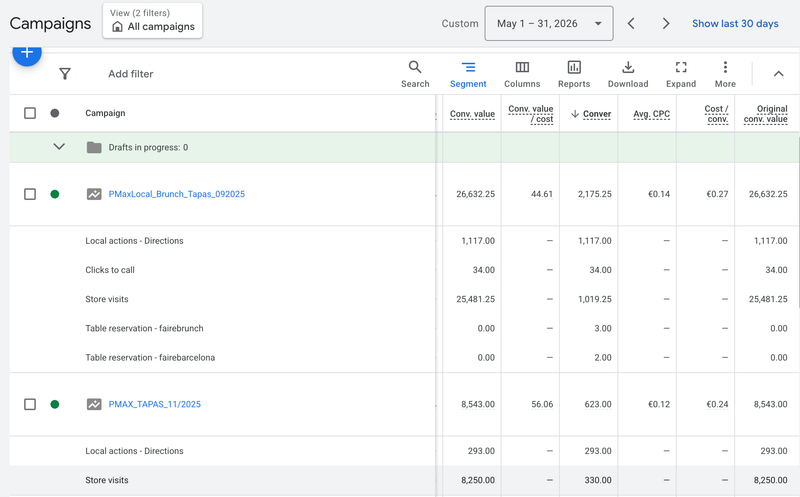Viewport: 800px width, 497px height.
Task: Click Show last 30 days link
Action: 735,23
